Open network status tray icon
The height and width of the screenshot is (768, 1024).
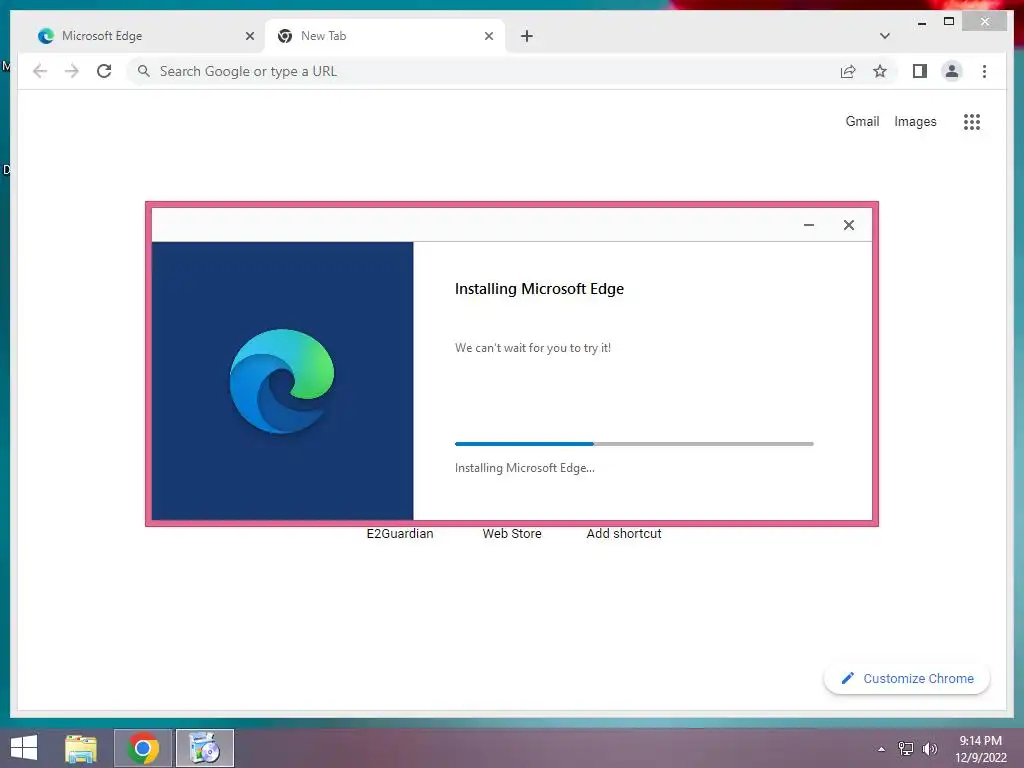coord(906,749)
